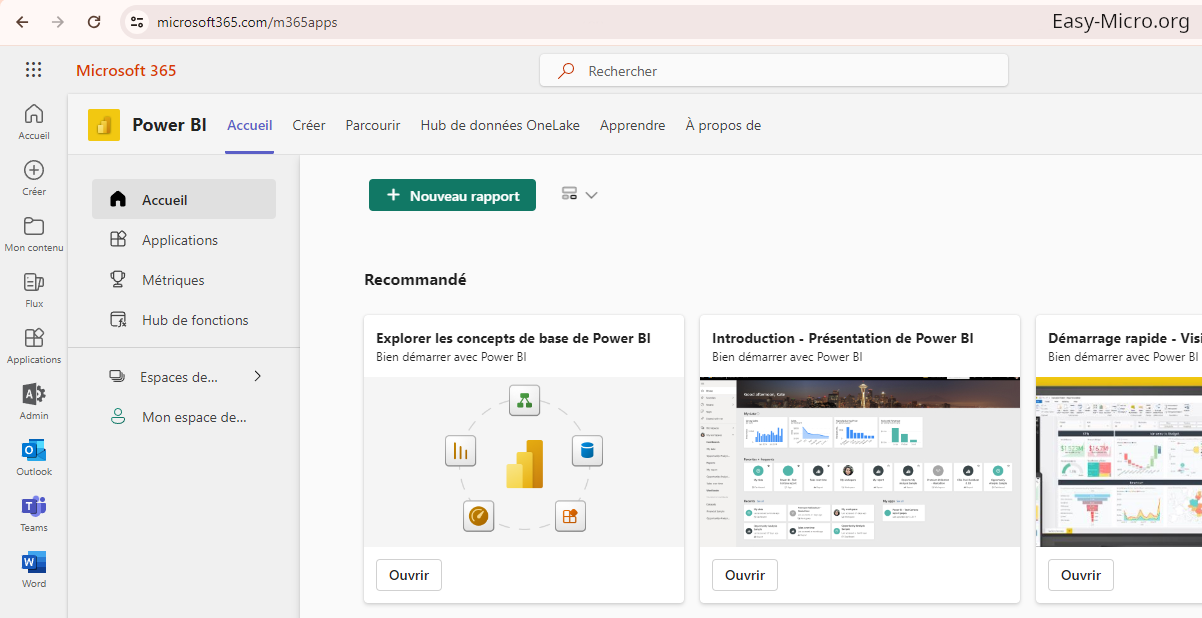This screenshot has width=1202, height=618.
Task: Open Mon espace de travail item
Action: 184,417
